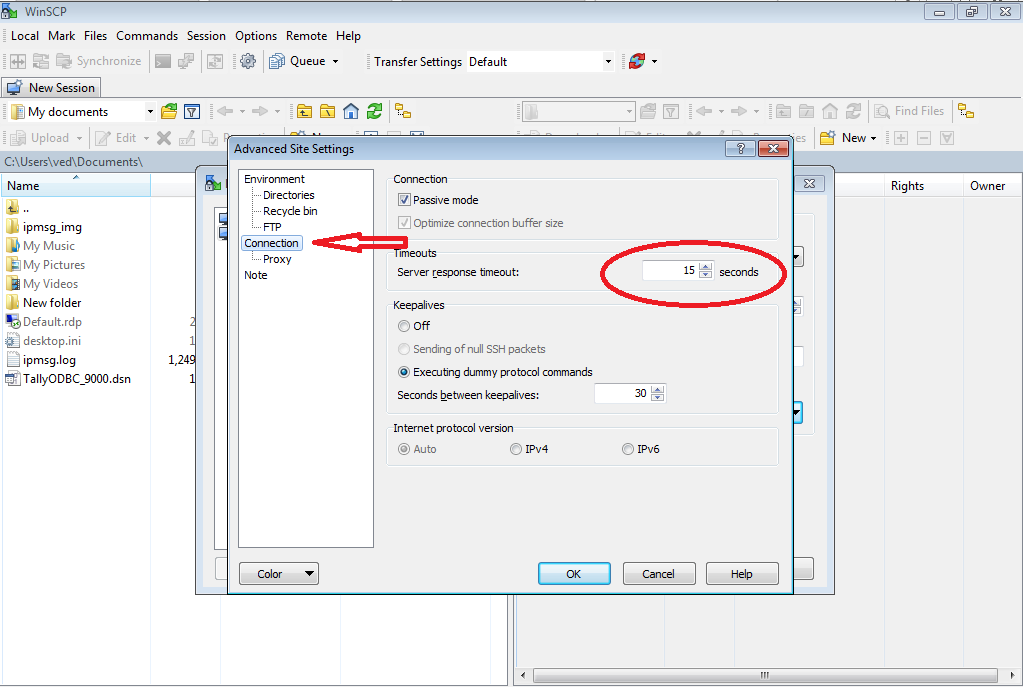Open the Preferences gear icon
1023x687 pixels.
248,61
